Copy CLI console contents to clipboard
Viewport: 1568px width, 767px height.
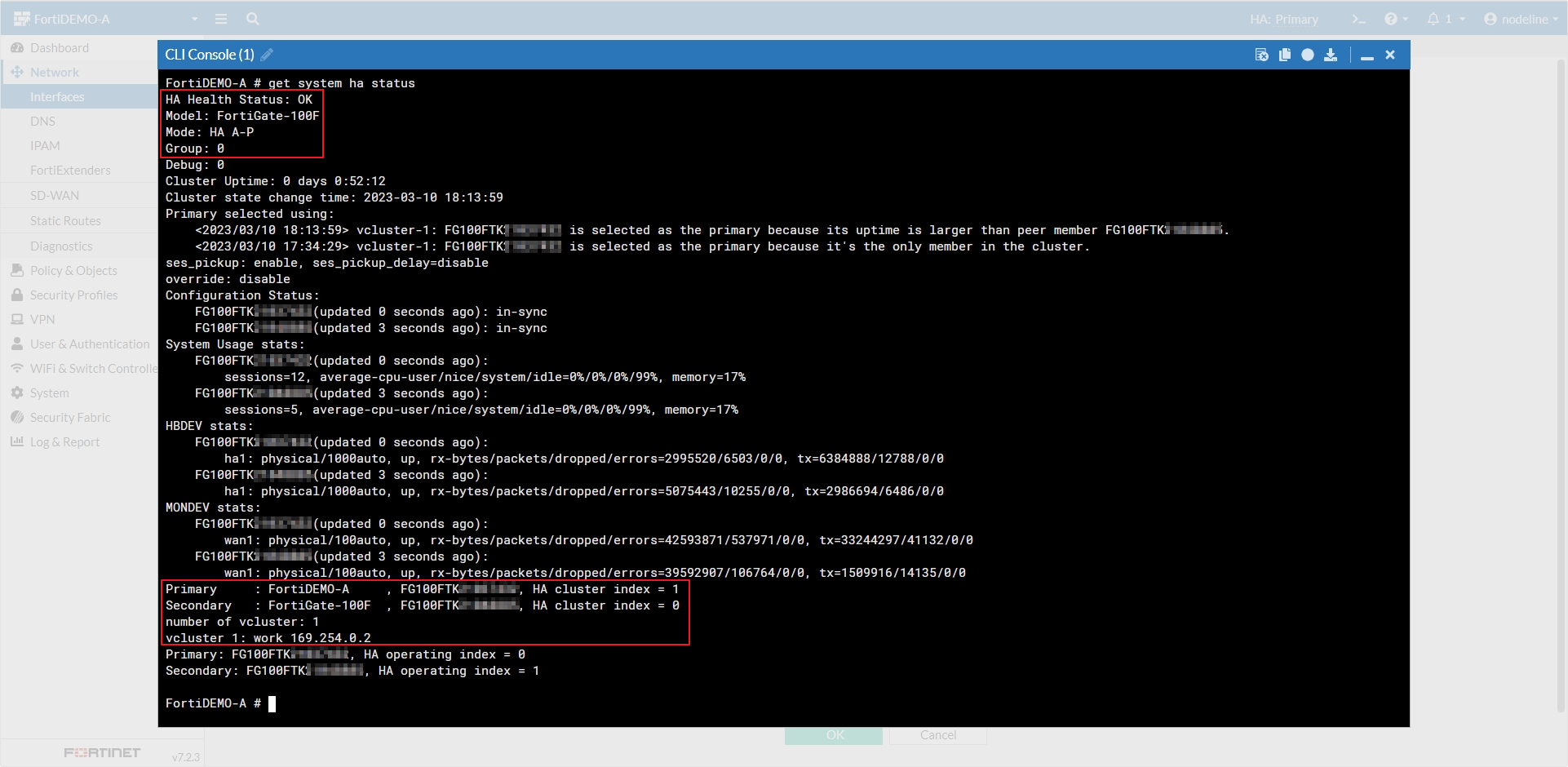(1285, 55)
